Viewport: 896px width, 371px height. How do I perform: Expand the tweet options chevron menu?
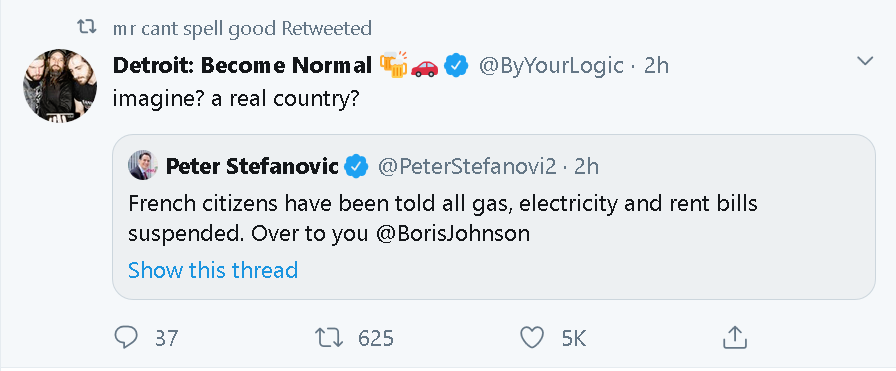(x=865, y=61)
